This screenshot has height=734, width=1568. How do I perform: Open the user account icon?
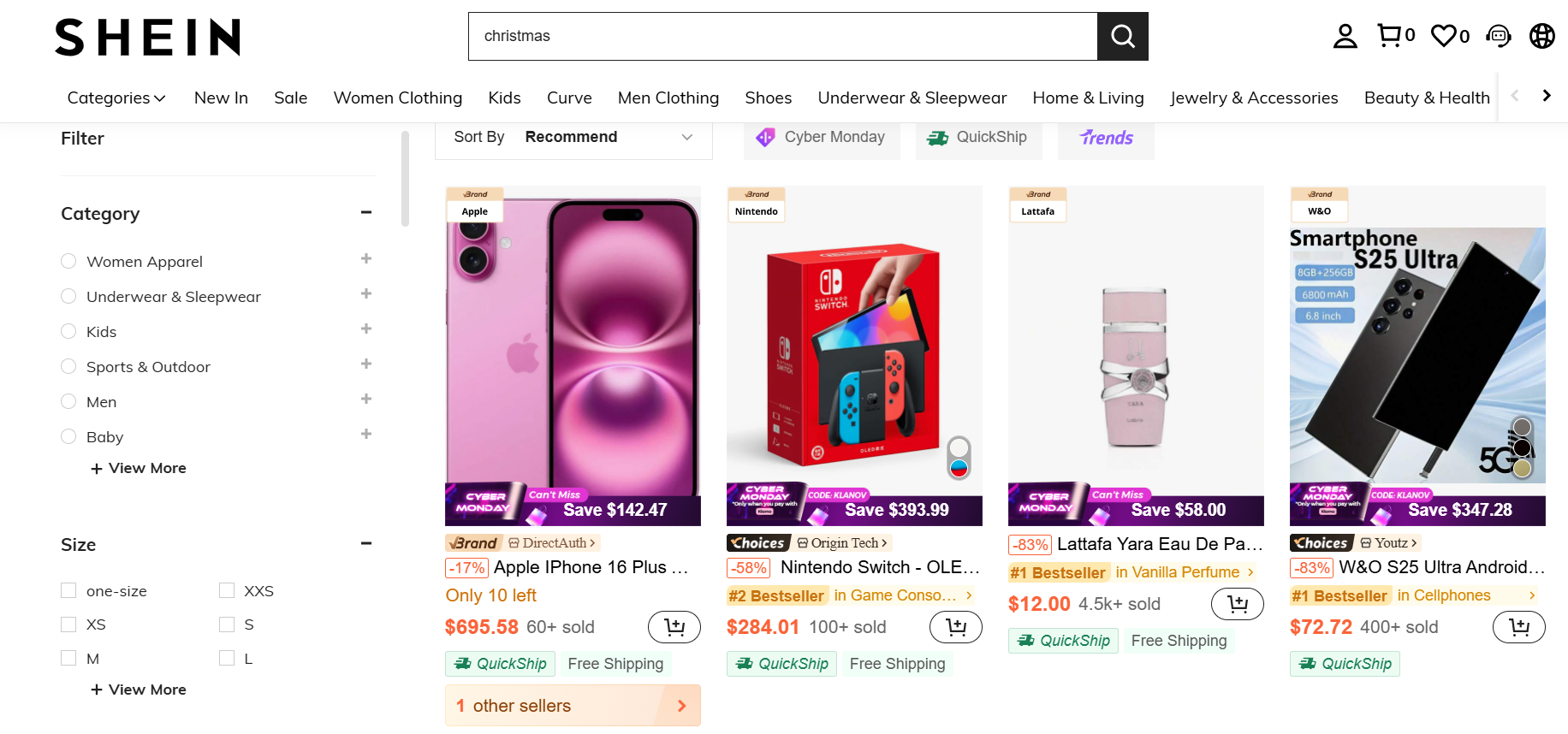pyautogui.click(x=1345, y=36)
